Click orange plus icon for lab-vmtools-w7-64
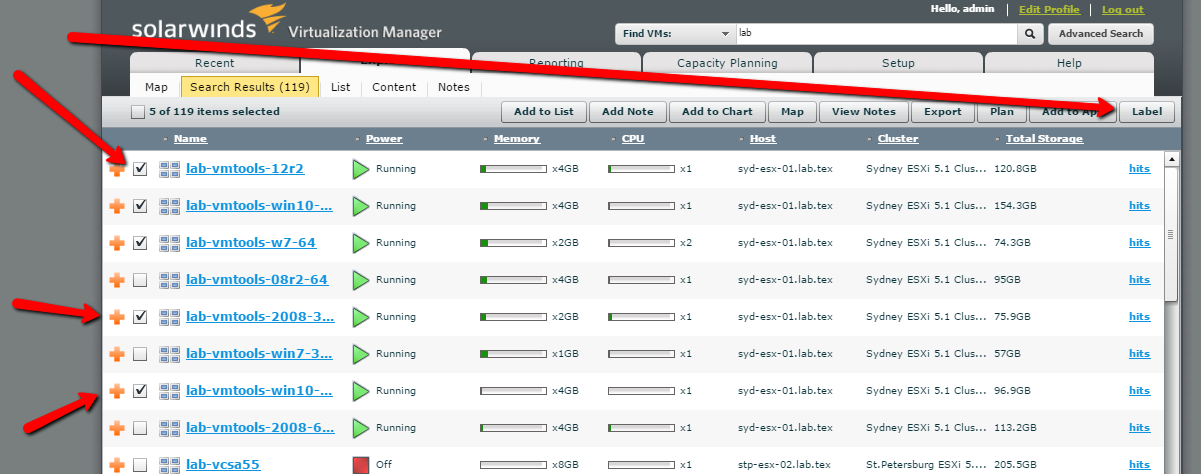 117,243
